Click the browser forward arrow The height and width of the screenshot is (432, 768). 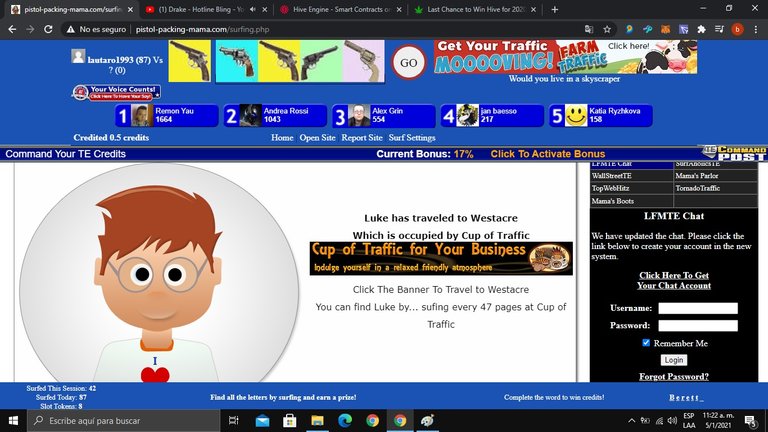click(30, 29)
